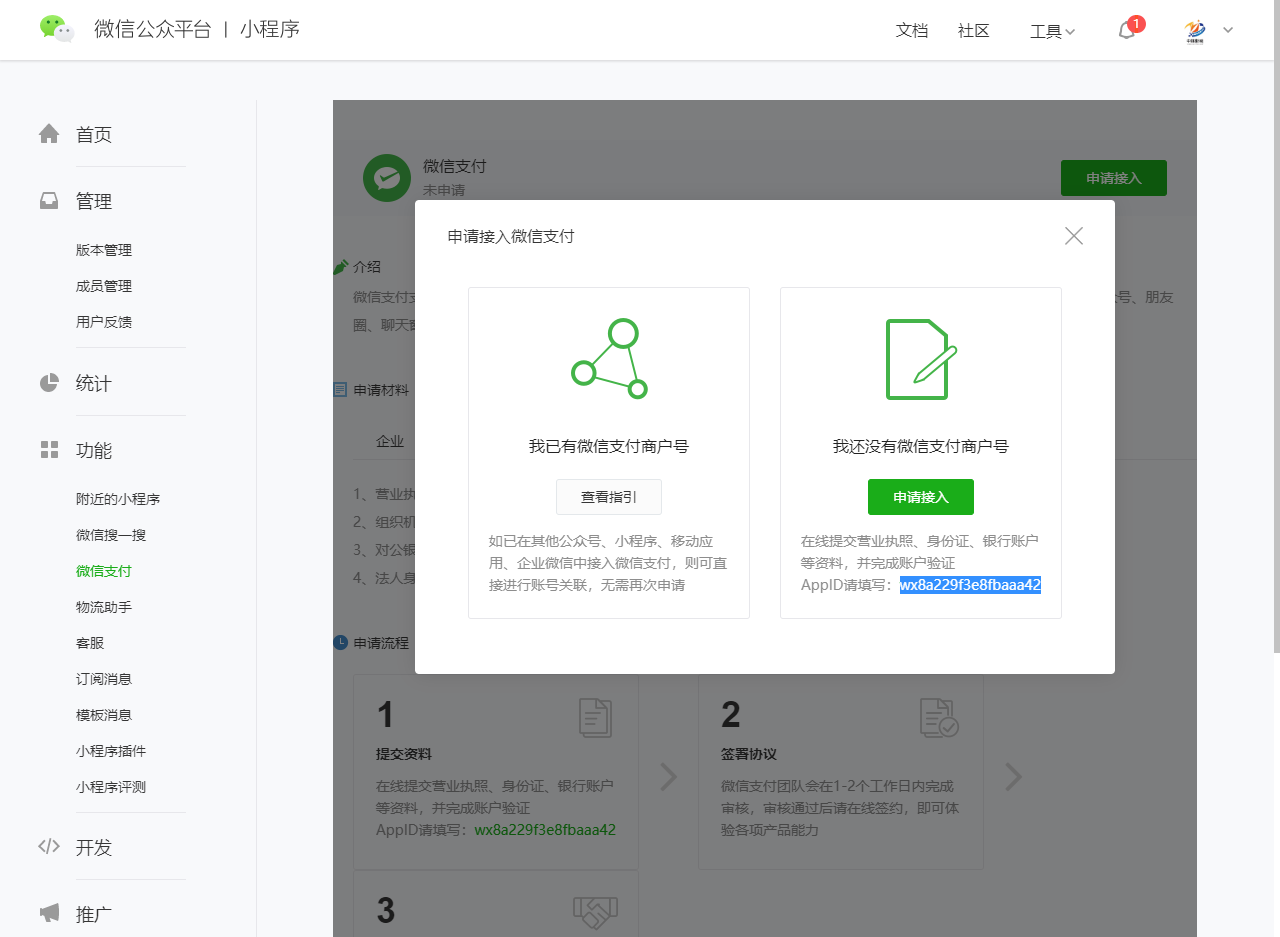Expand the account dropdown arrow
Viewport: 1280px width, 937px height.
[1228, 30]
